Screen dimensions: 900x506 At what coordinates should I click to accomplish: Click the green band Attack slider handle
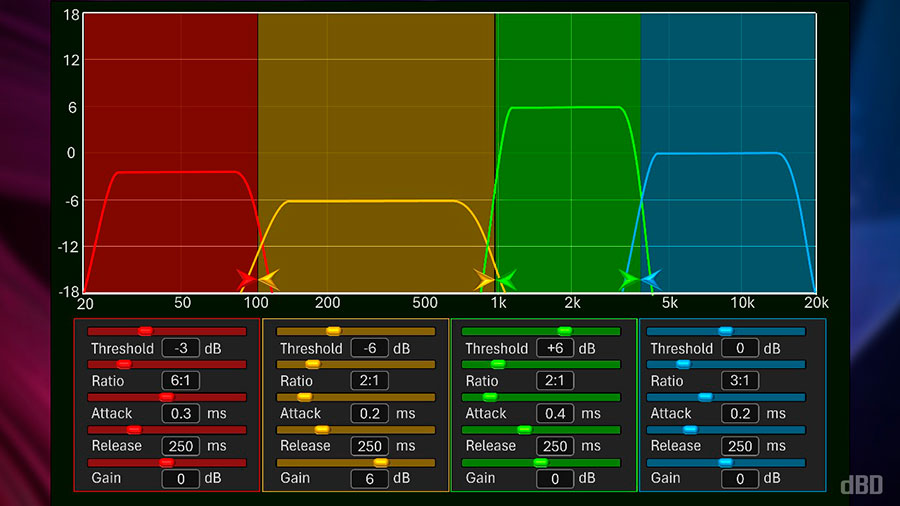(x=490, y=397)
